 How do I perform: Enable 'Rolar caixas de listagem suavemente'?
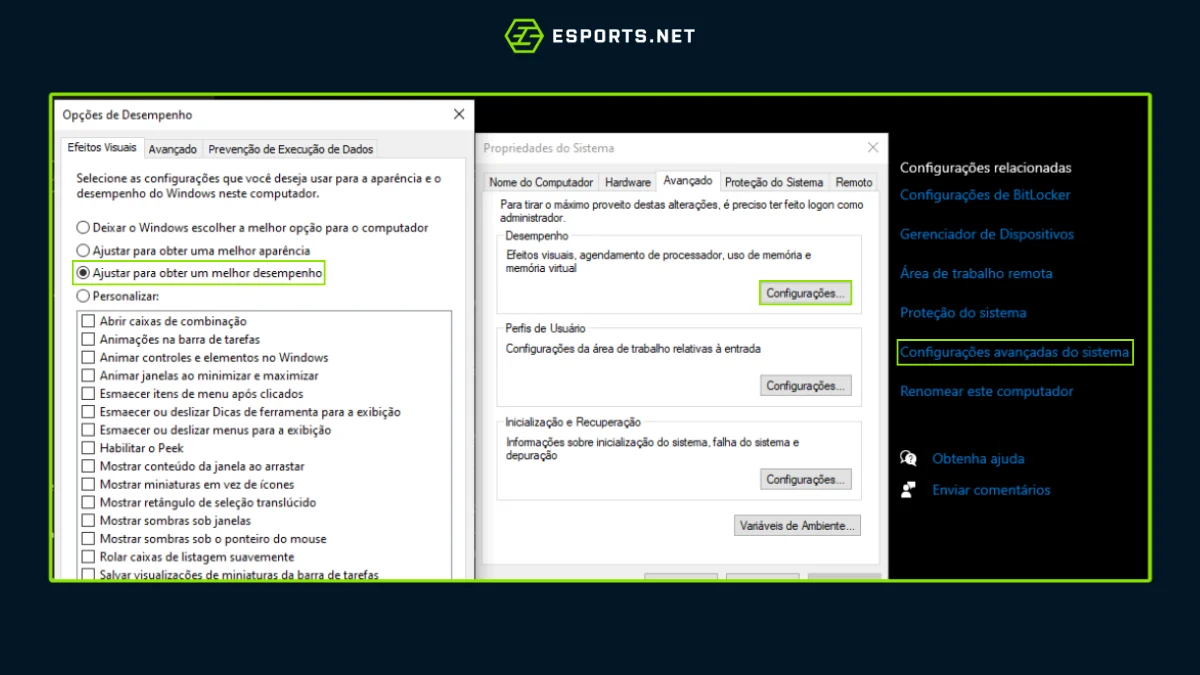coord(88,556)
